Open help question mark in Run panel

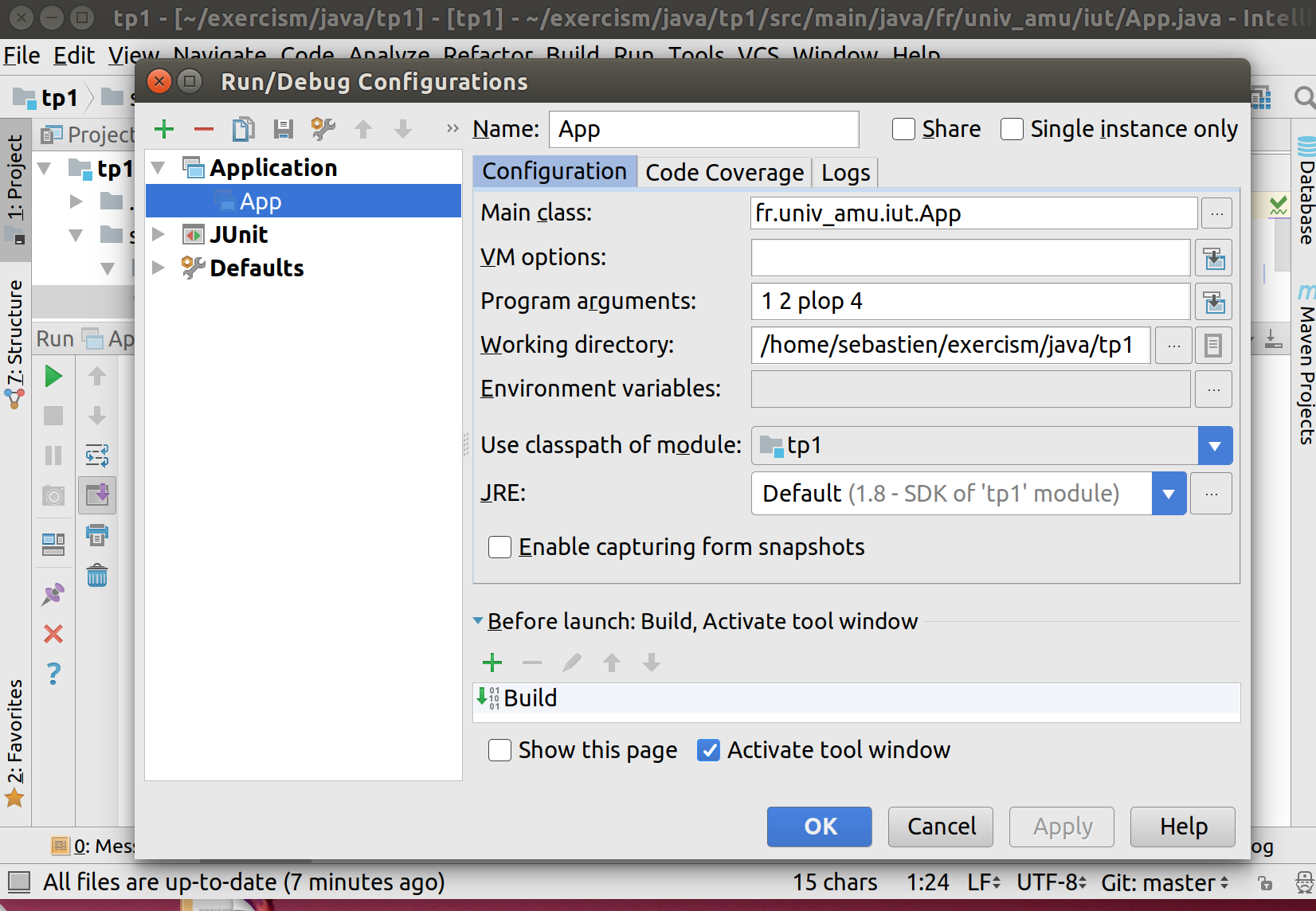(53, 674)
